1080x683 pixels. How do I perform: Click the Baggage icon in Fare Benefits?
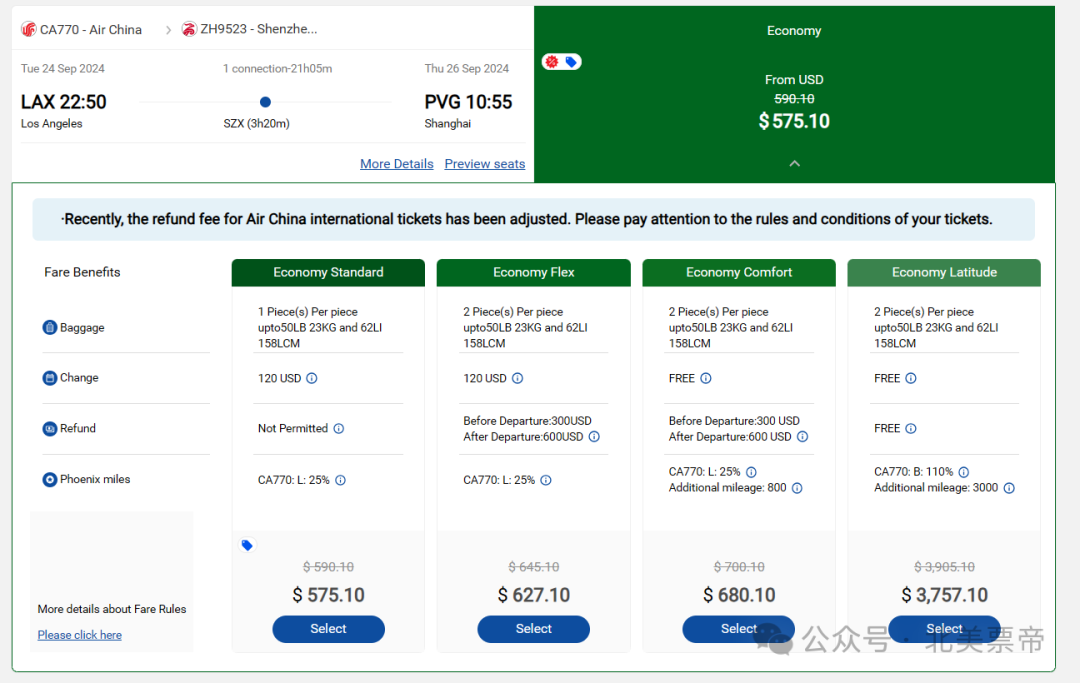50,328
